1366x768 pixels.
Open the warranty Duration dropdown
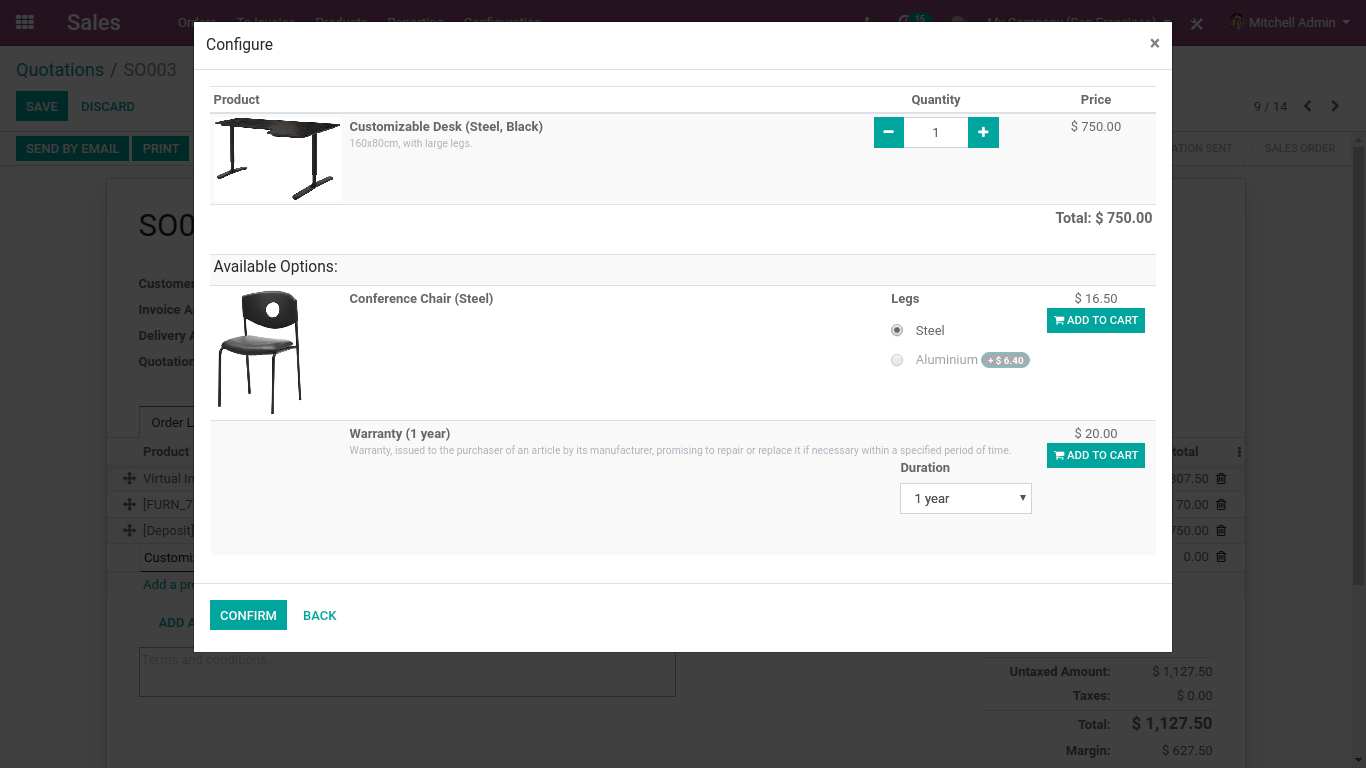[965, 499]
